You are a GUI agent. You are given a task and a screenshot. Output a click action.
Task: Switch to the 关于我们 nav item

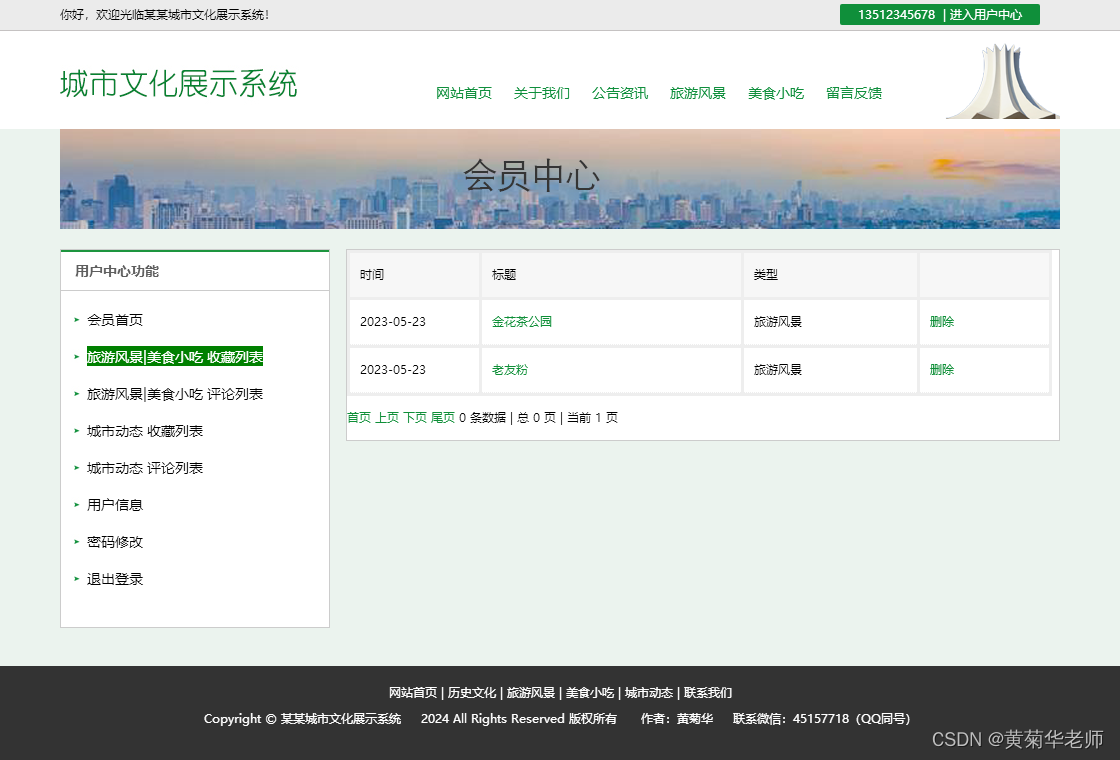coord(542,93)
